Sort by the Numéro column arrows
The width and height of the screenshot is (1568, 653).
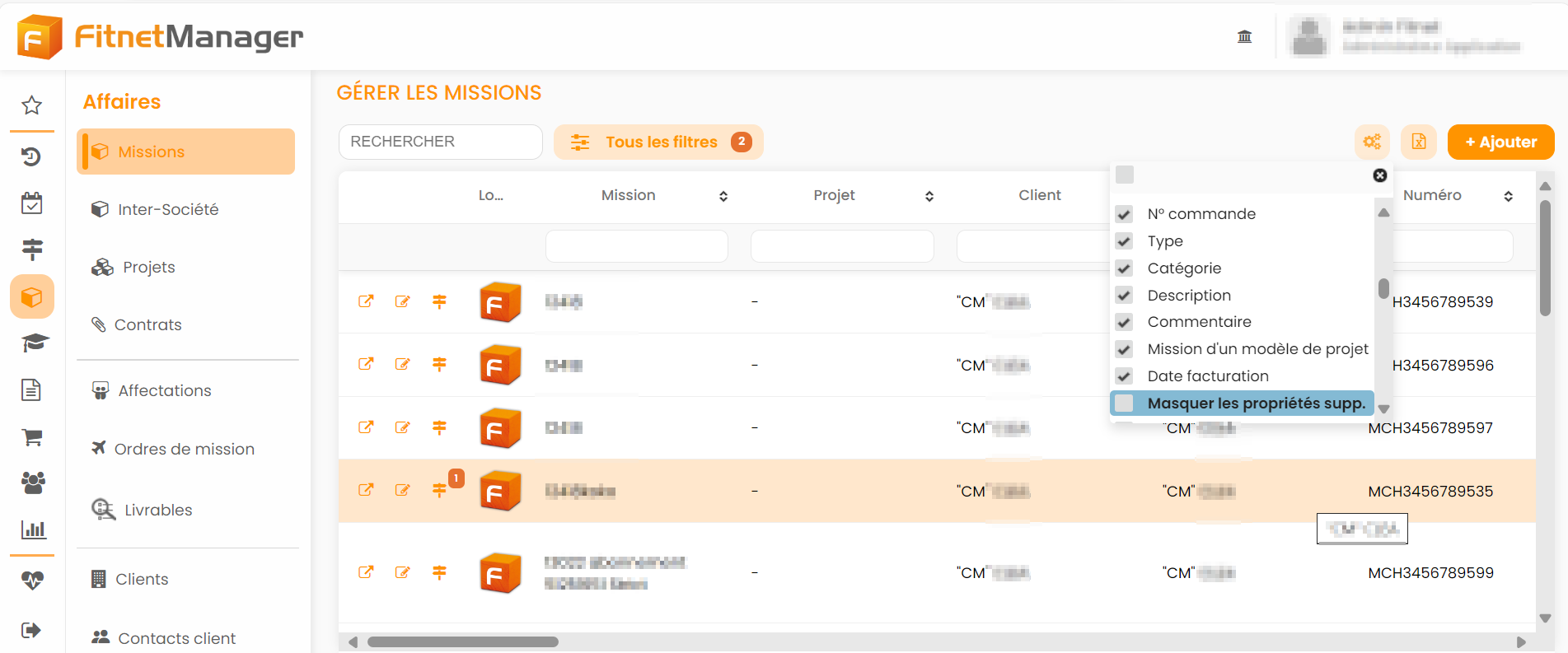click(x=1508, y=196)
